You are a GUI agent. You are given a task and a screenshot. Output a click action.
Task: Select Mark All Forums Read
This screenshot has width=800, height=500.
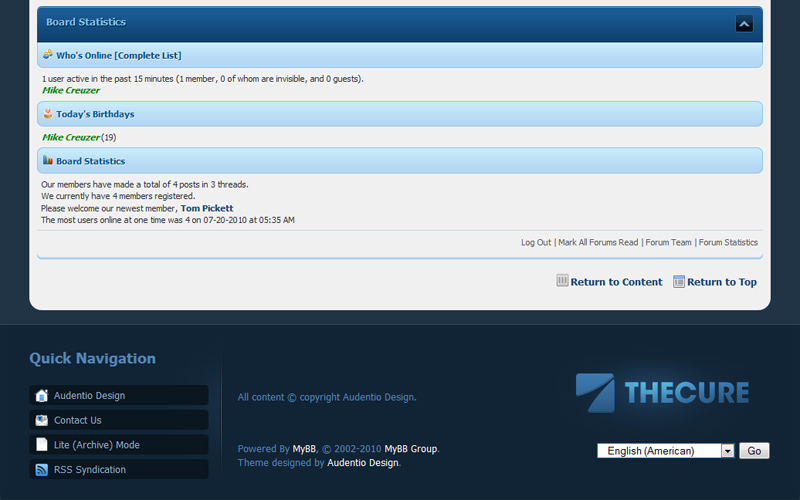(598, 242)
